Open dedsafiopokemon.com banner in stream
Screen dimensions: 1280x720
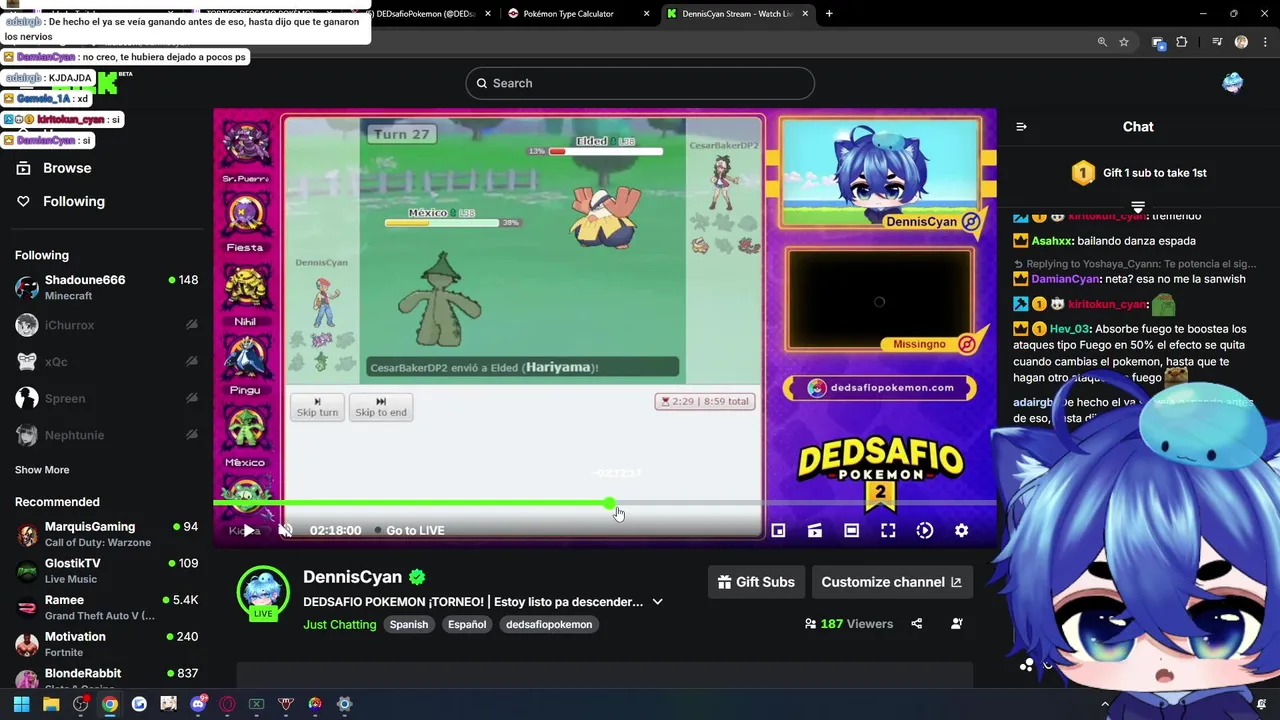[x=880, y=388]
